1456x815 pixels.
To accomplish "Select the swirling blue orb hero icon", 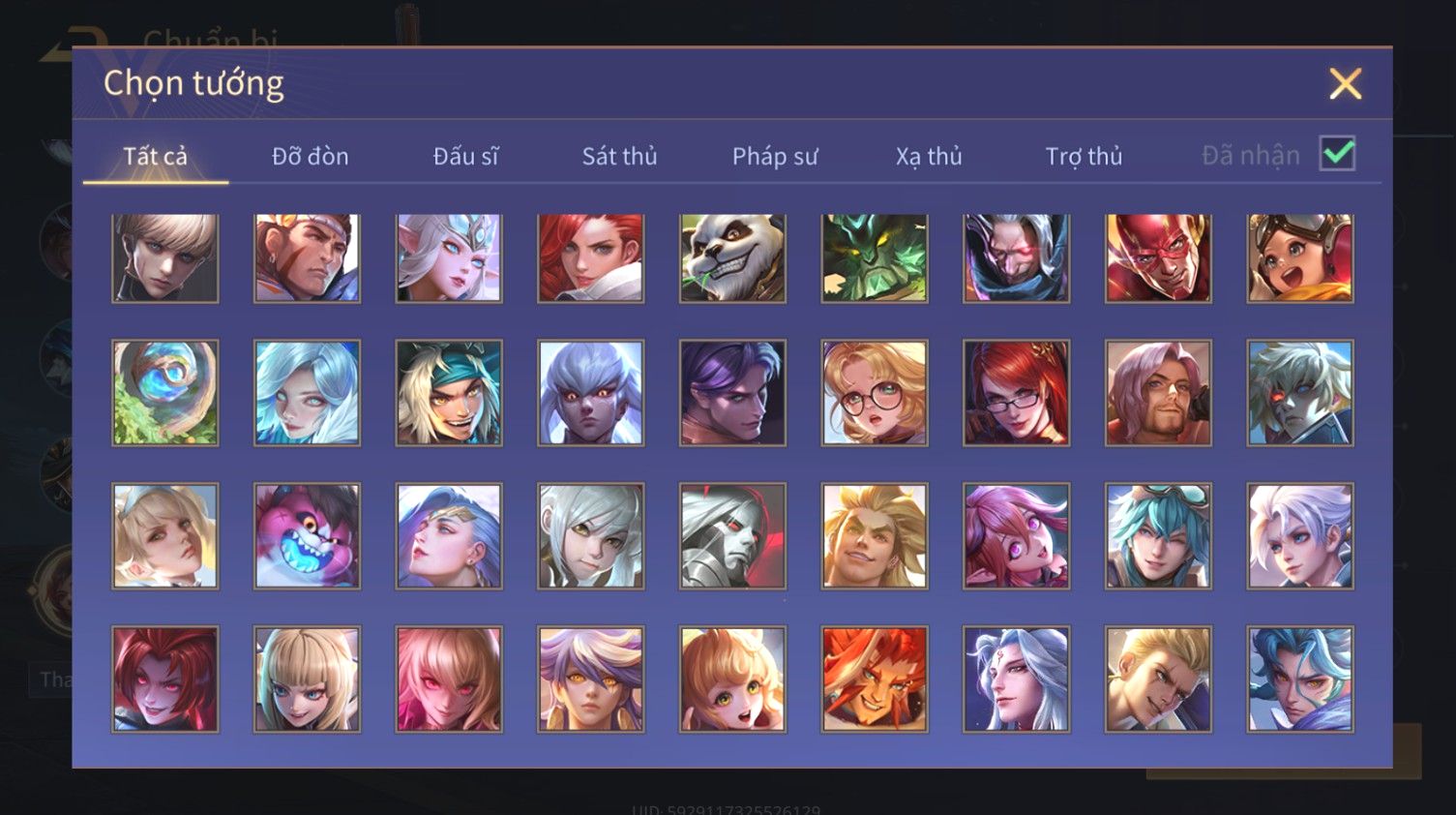I will [x=165, y=392].
